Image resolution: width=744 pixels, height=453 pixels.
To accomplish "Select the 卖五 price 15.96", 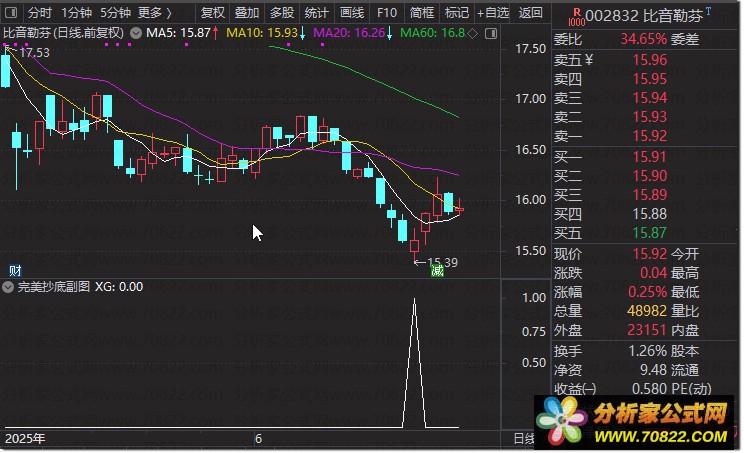I will (650, 60).
